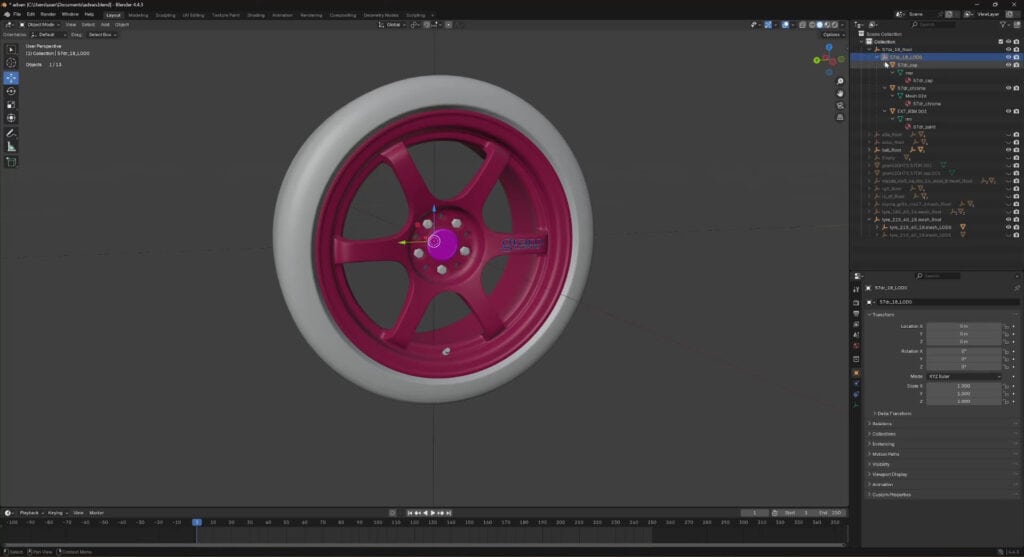Click the Play animation button
This screenshot has height=557, width=1024.
(433, 513)
